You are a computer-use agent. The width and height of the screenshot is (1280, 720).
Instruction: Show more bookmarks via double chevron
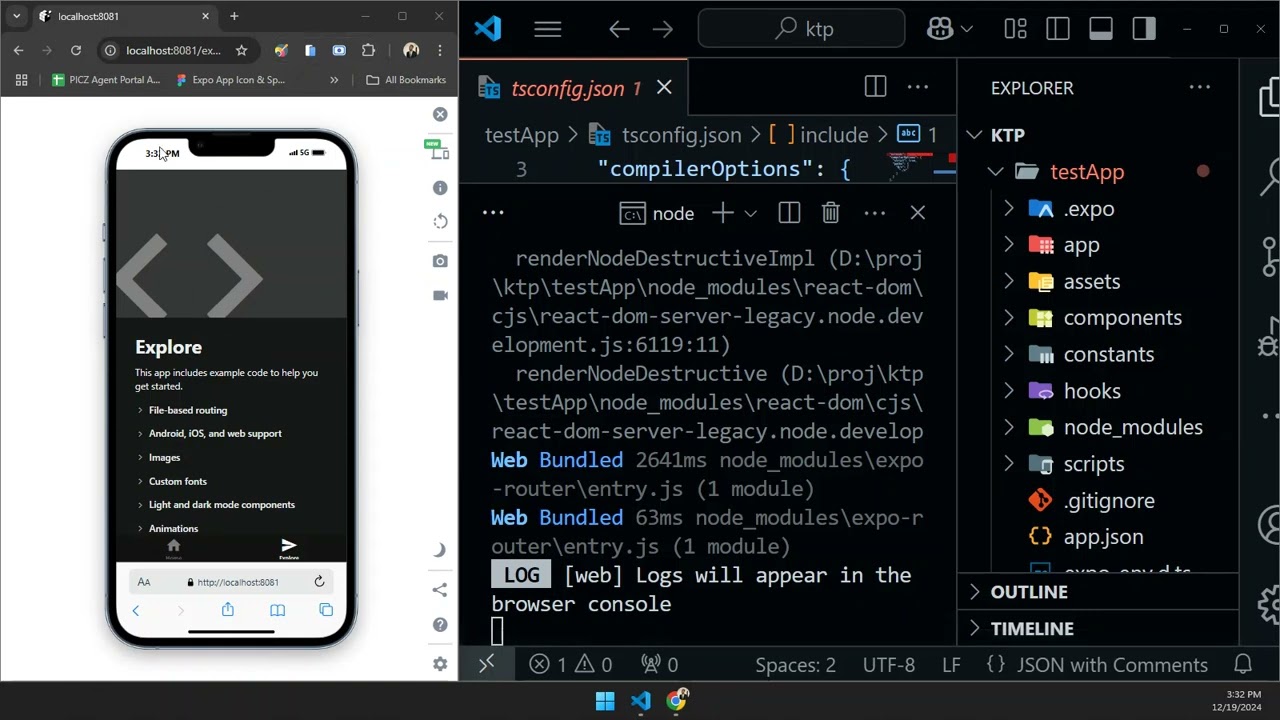click(334, 80)
